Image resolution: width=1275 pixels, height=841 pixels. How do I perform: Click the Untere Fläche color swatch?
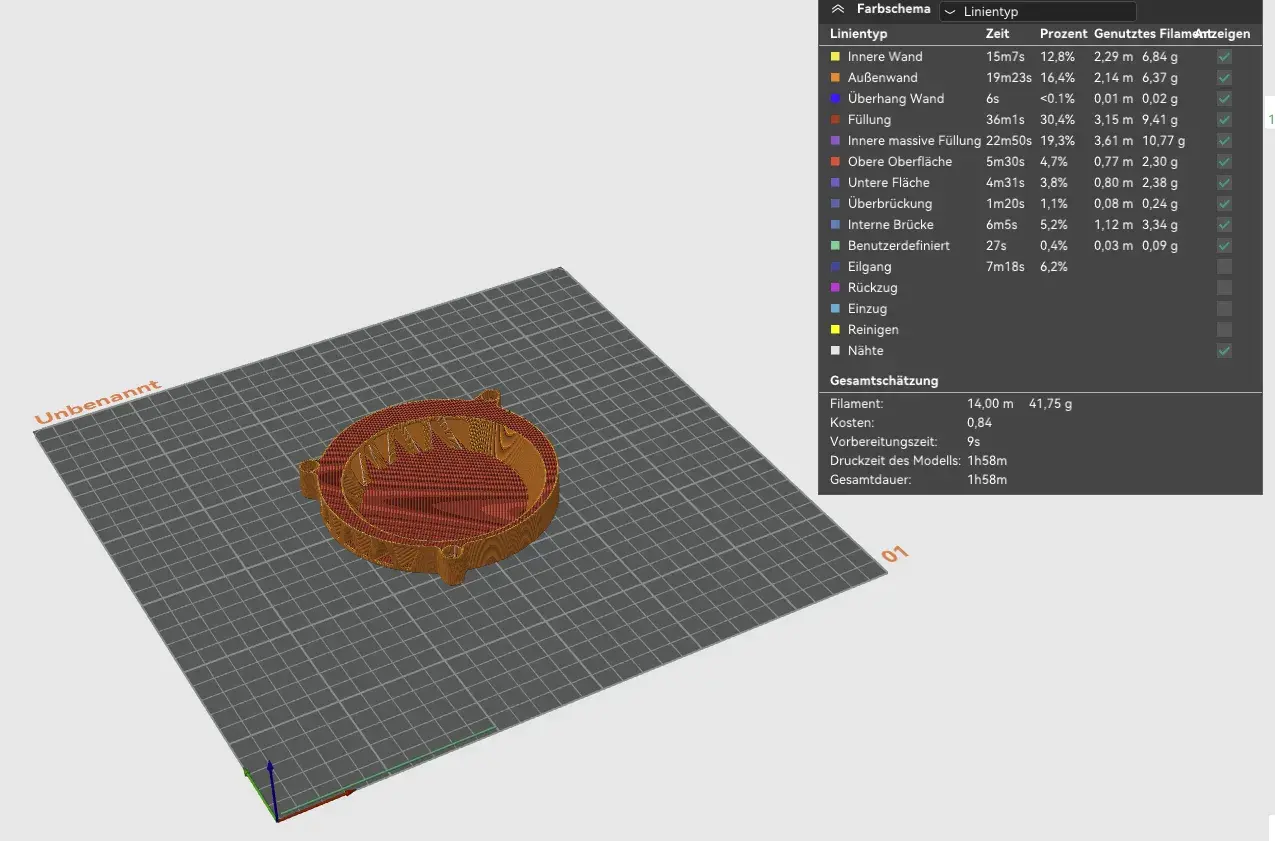[x=835, y=183]
